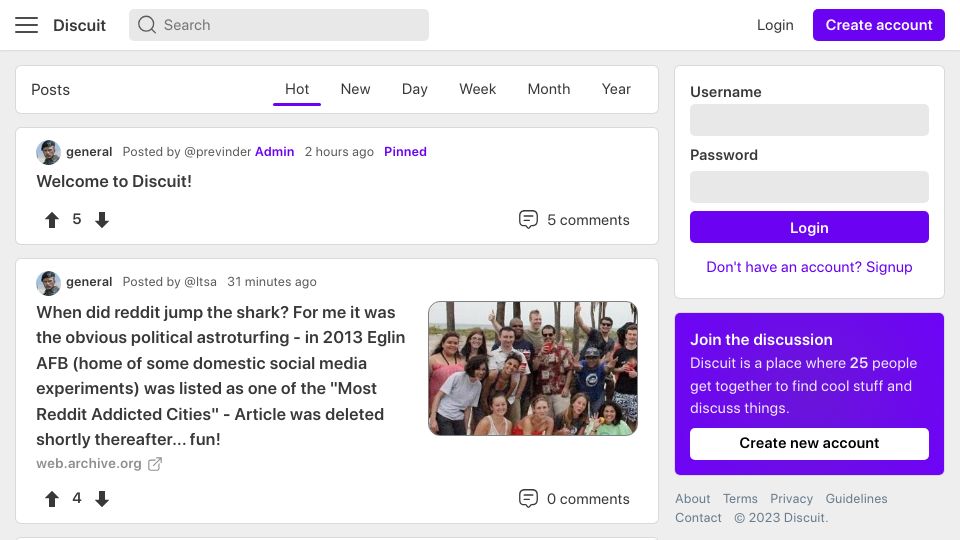Sort posts by Month
The width and height of the screenshot is (960, 540).
coord(549,89)
